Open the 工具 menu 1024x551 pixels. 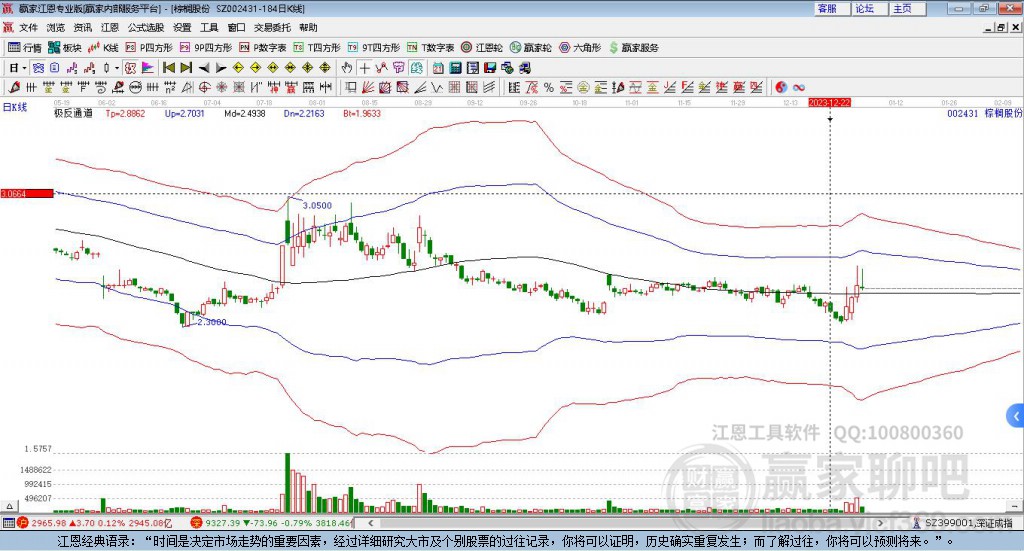tap(209, 27)
